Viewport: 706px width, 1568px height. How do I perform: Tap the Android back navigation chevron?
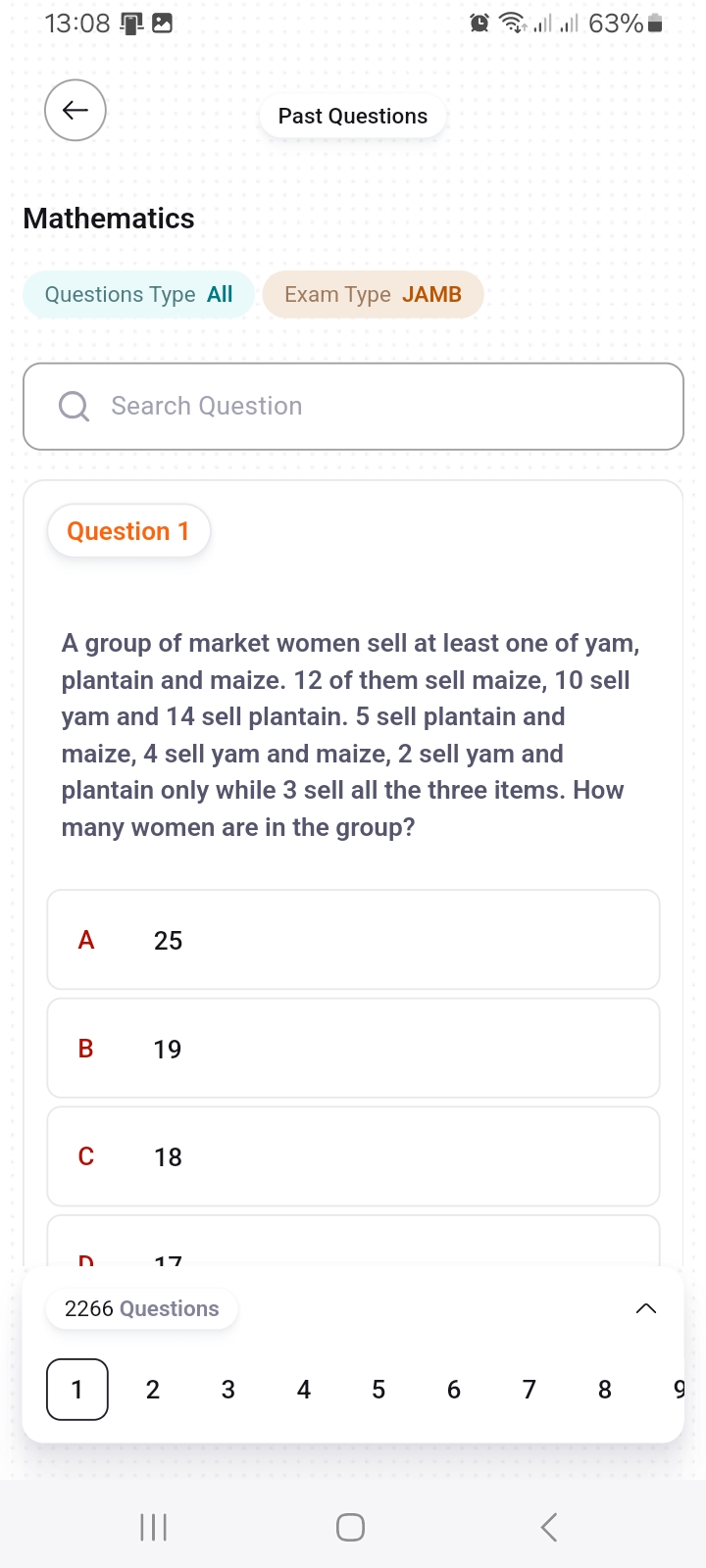(x=549, y=1527)
